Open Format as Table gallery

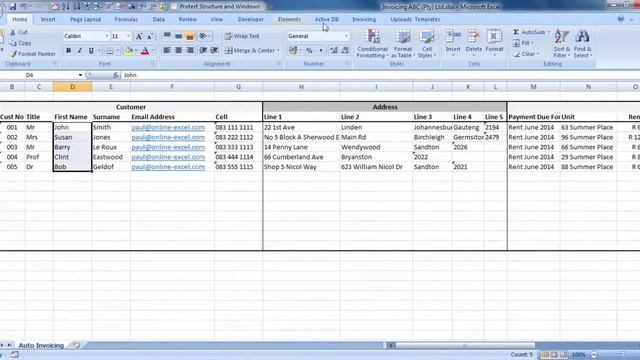[402, 44]
